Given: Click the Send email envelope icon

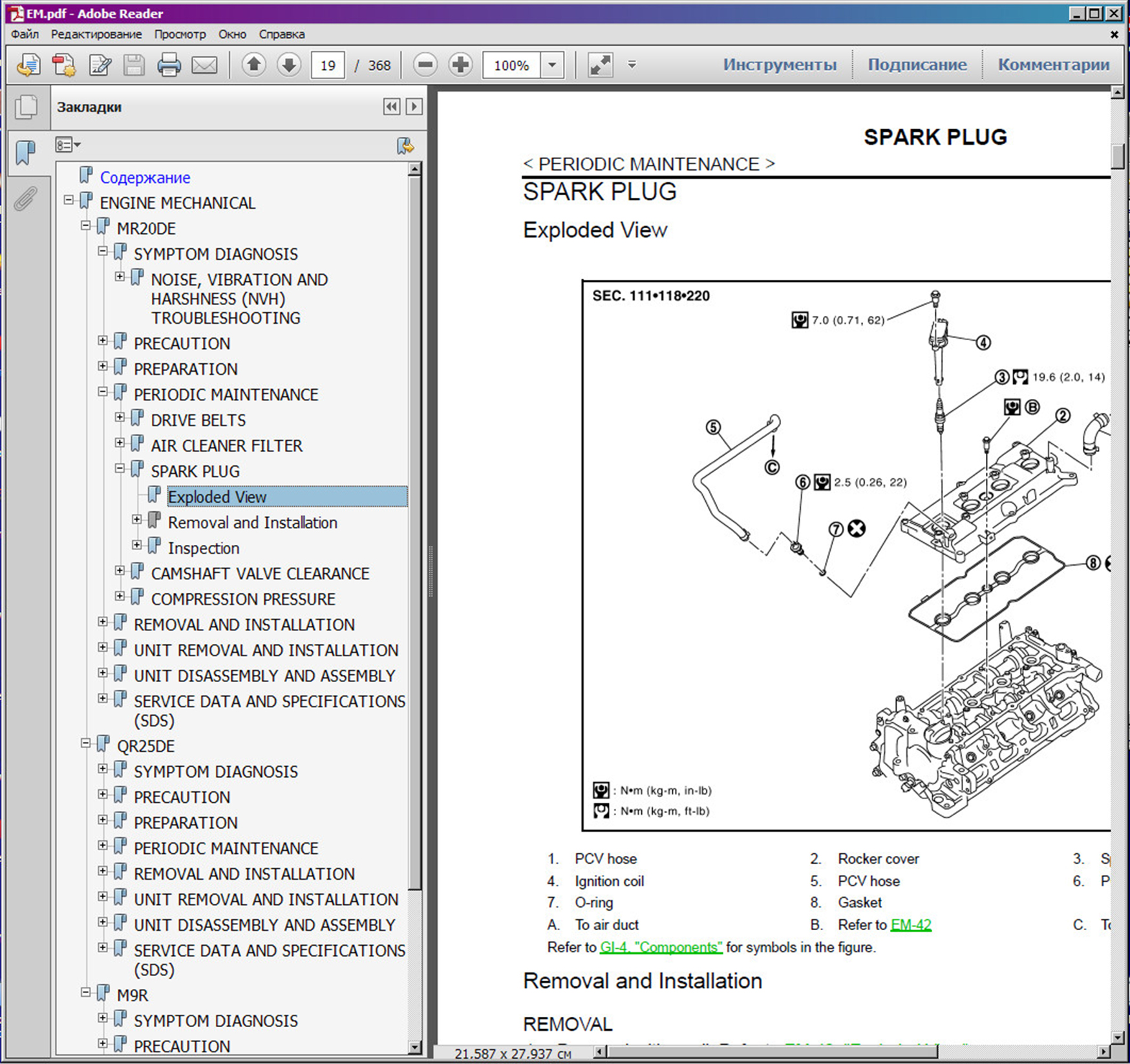Looking at the screenshot, I should coord(204,65).
